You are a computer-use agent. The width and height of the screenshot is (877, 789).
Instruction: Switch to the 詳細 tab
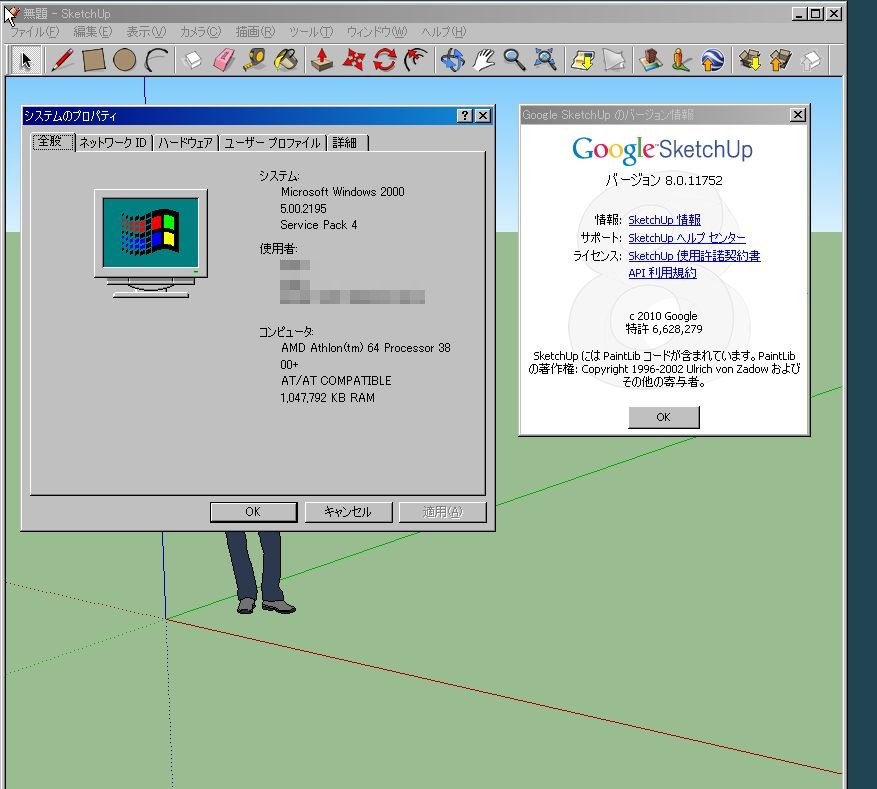[347, 143]
